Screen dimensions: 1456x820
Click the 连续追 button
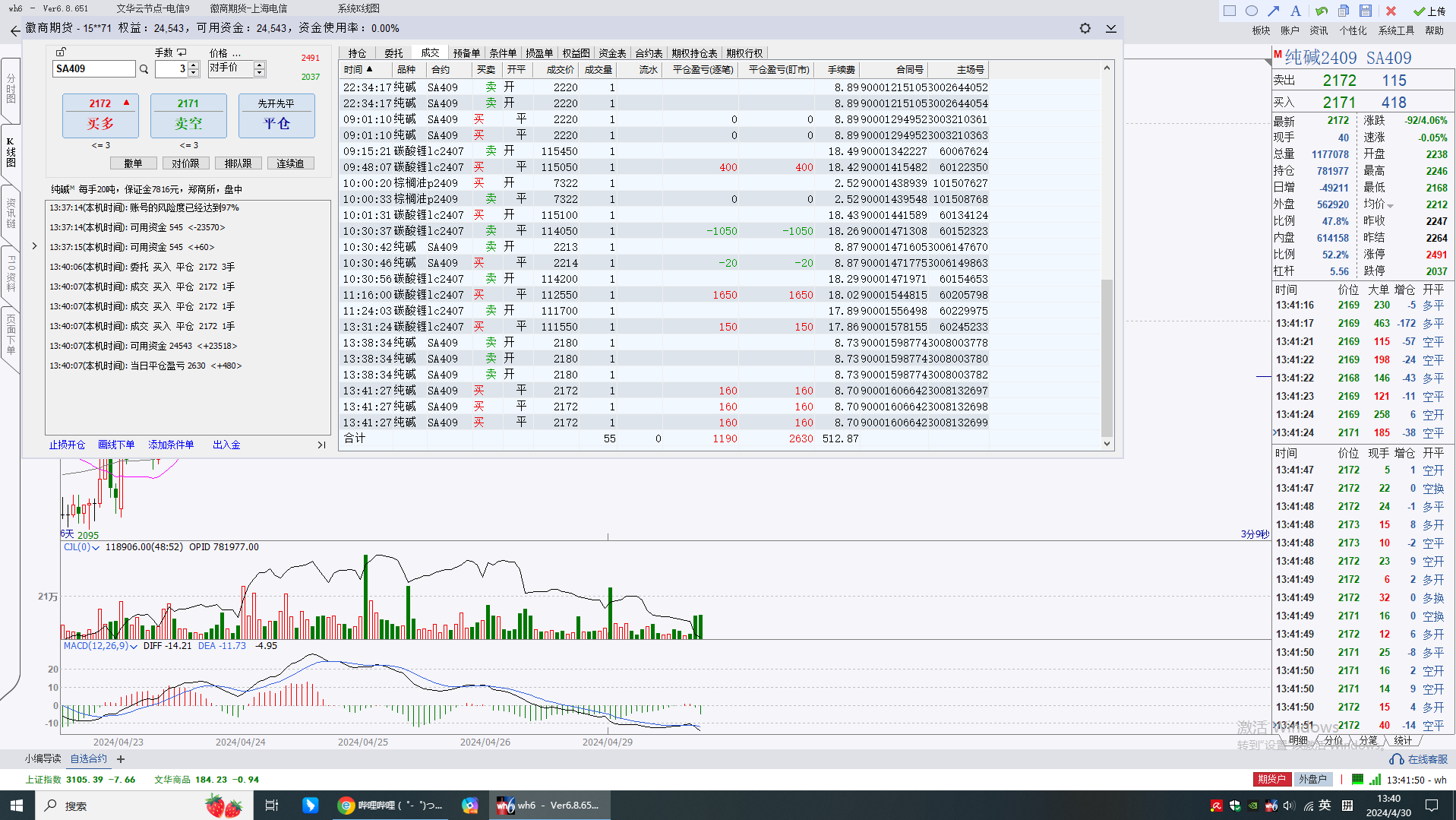click(x=290, y=163)
